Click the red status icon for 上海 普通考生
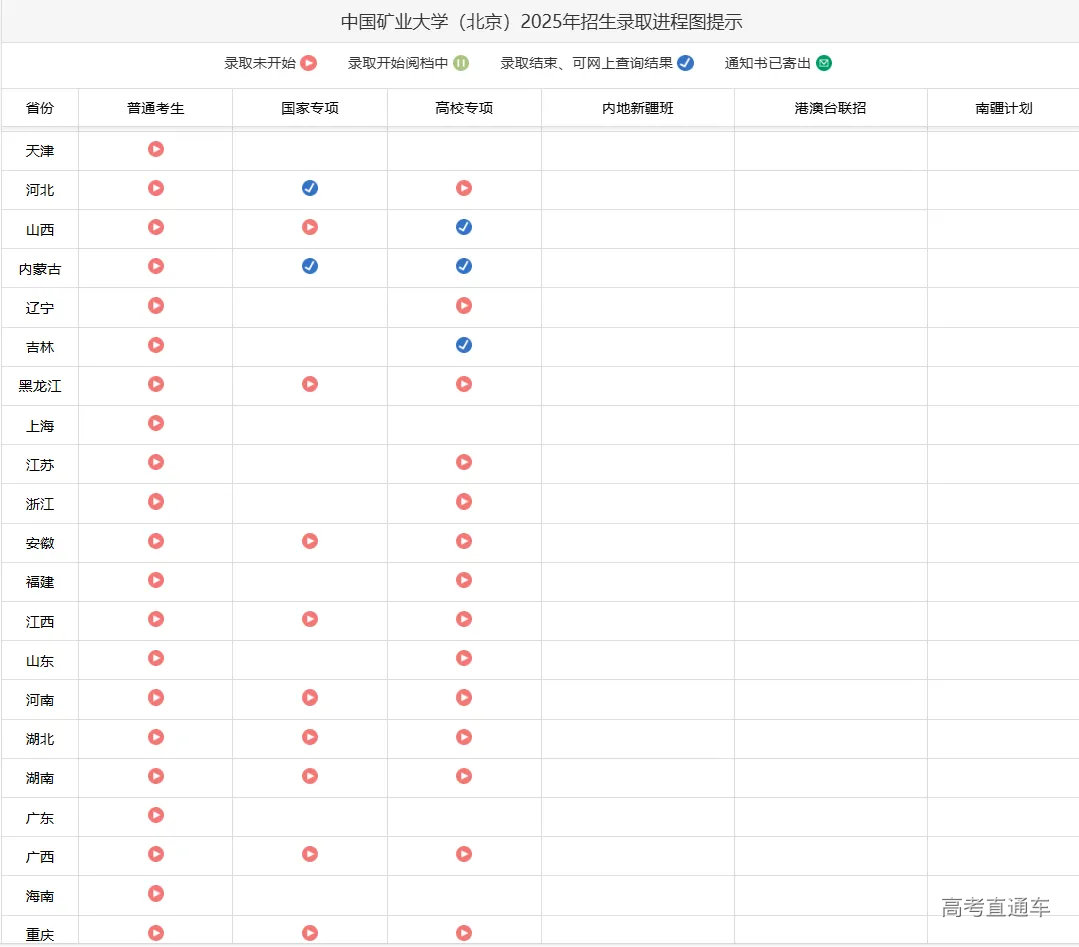This screenshot has width=1079, height=947. click(155, 423)
